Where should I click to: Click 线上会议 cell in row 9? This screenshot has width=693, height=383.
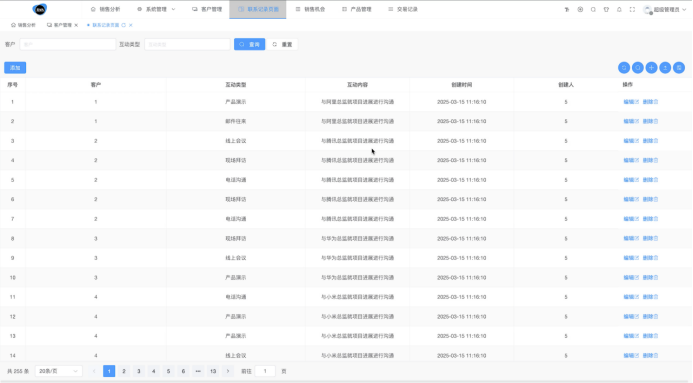pyautogui.click(x=236, y=258)
